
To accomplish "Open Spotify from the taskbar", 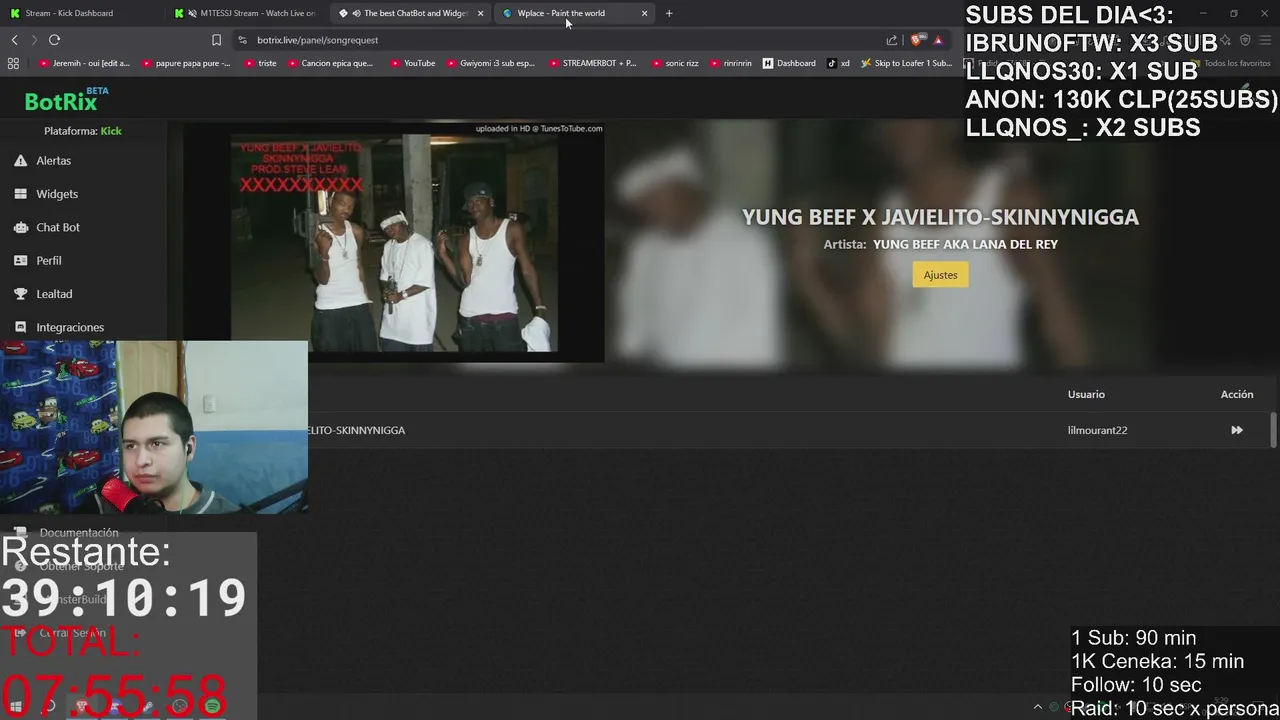I will (212, 706).
